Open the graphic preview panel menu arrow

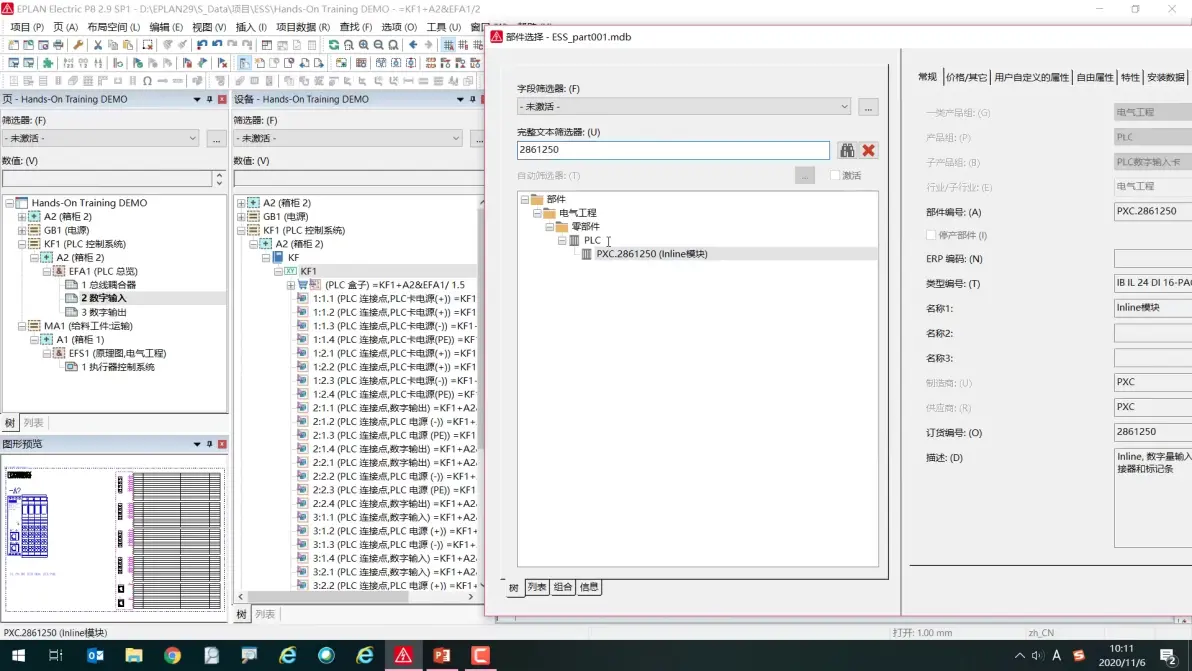197,444
